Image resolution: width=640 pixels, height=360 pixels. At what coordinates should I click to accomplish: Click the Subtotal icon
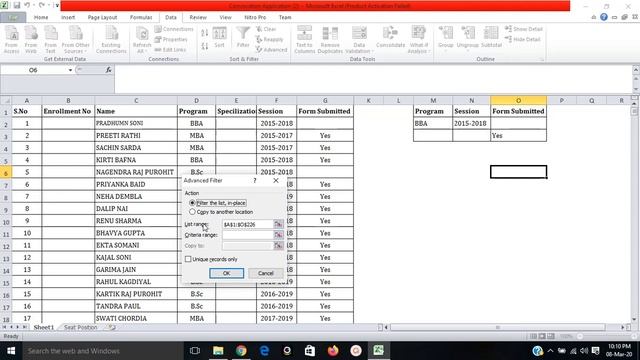tap(491, 38)
